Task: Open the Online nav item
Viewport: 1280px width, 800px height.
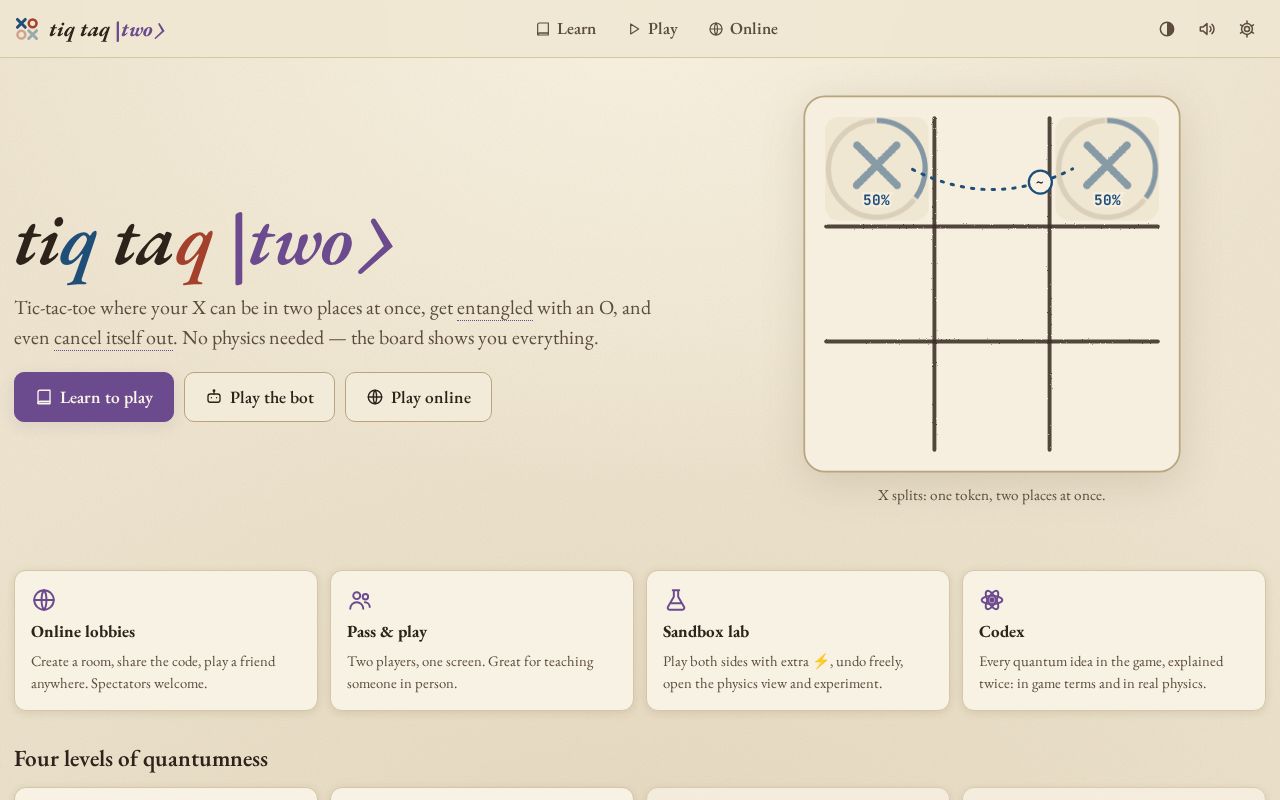Action: (743, 29)
